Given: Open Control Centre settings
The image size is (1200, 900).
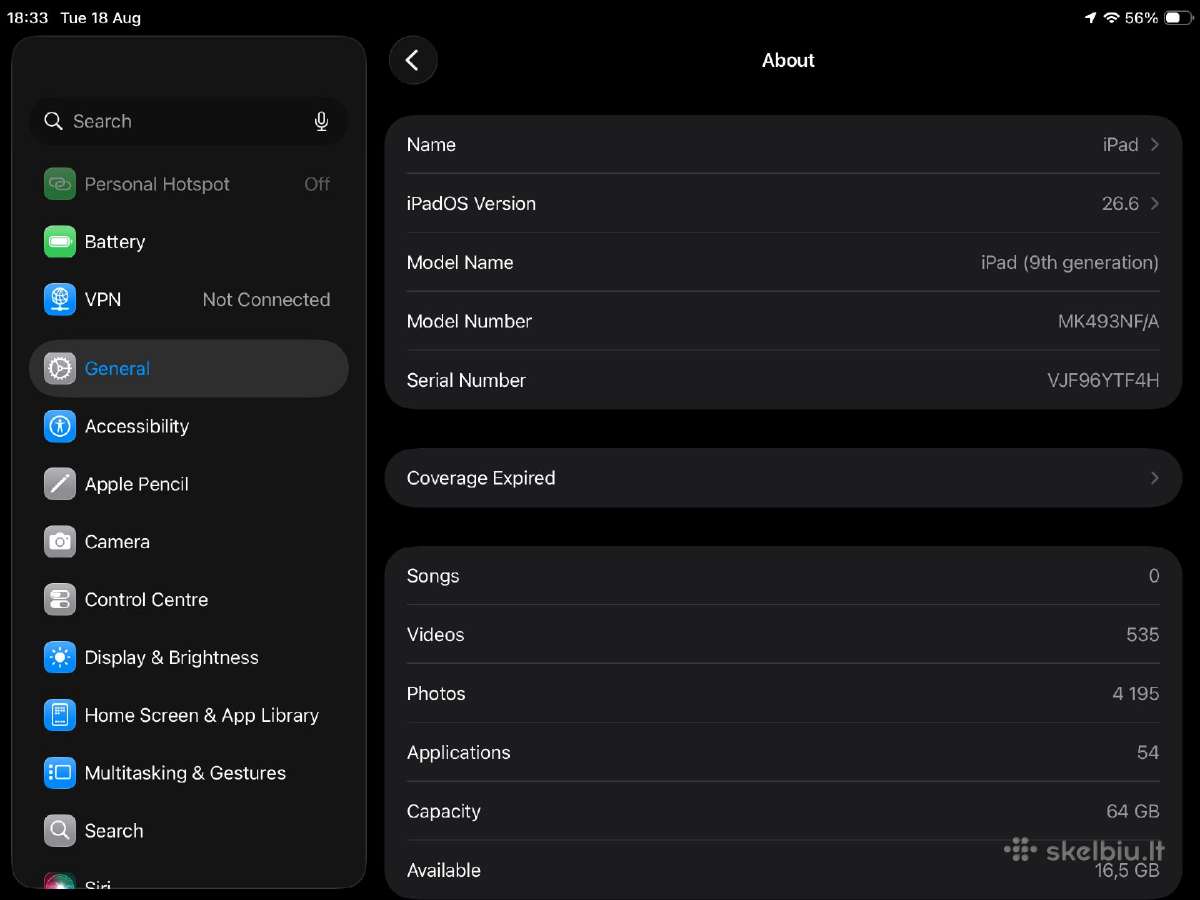Looking at the screenshot, I should coord(189,600).
